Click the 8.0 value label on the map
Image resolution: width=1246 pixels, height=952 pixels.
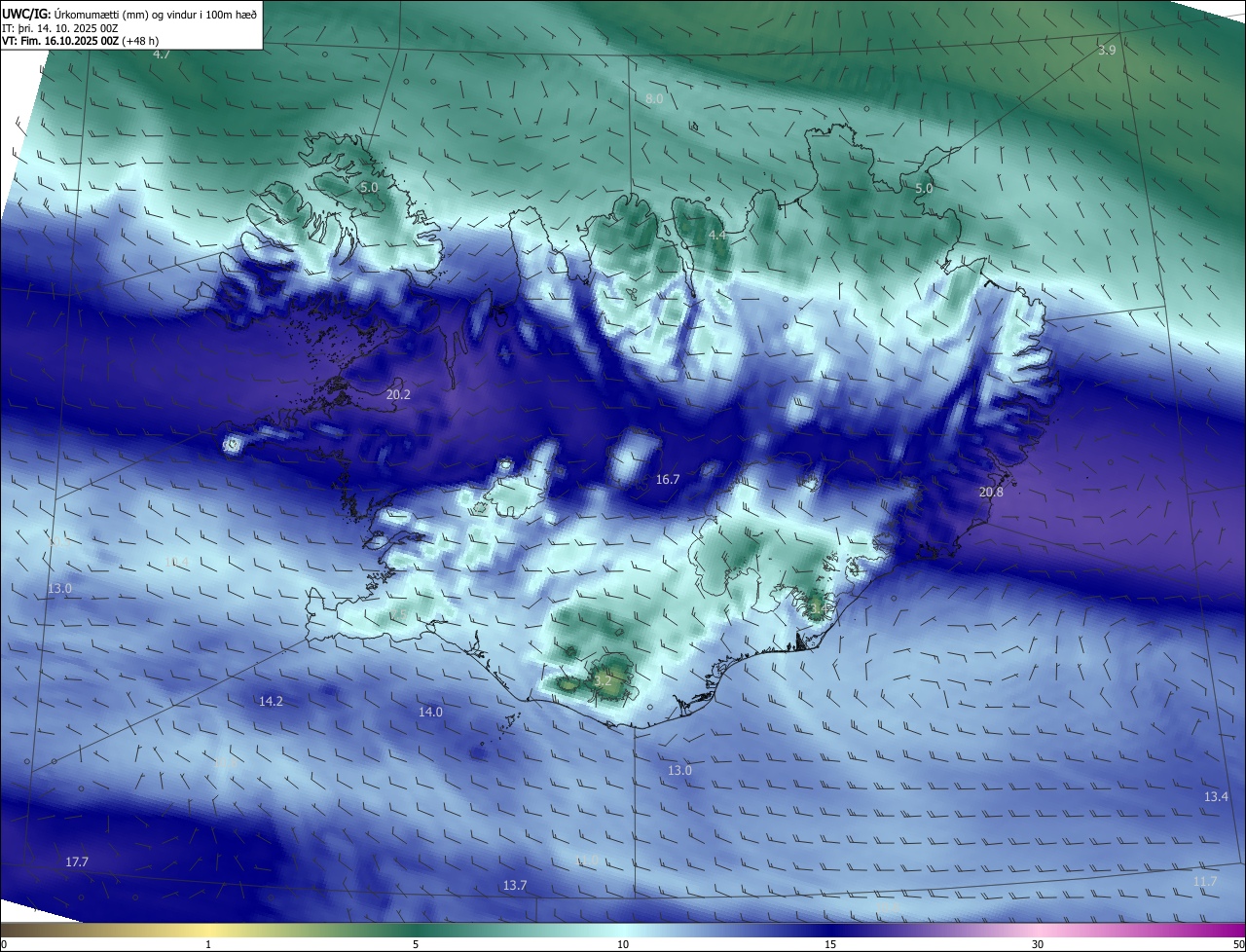pyautogui.click(x=654, y=99)
